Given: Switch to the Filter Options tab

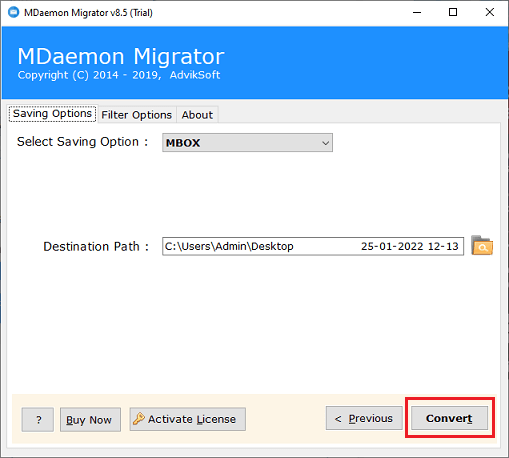Looking at the screenshot, I should pyautogui.click(x=137, y=115).
